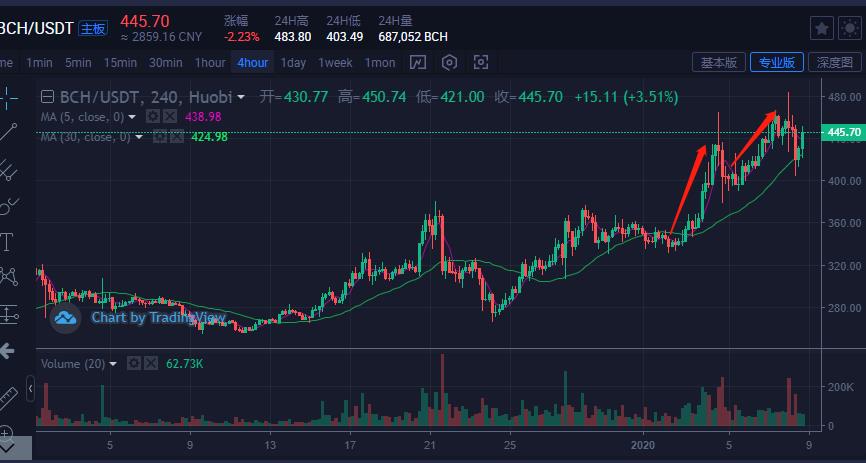This screenshot has width=866, height=463.
Task: Select the long position prediction tool
Action: click(8, 314)
